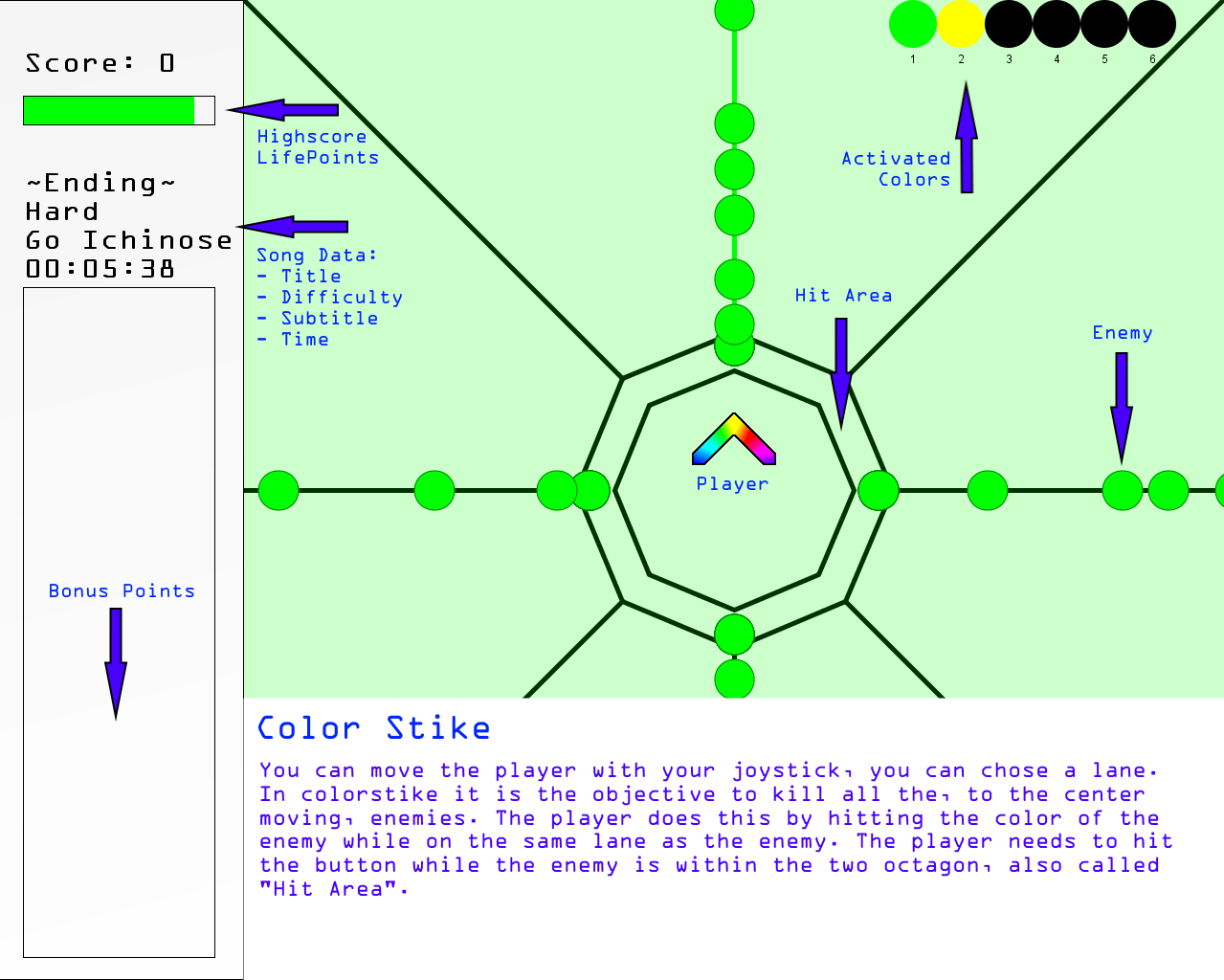The width and height of the screenshot is (1224, 980).
Task: Click the rainbow player arrow icon
Action: coord(734,440)
